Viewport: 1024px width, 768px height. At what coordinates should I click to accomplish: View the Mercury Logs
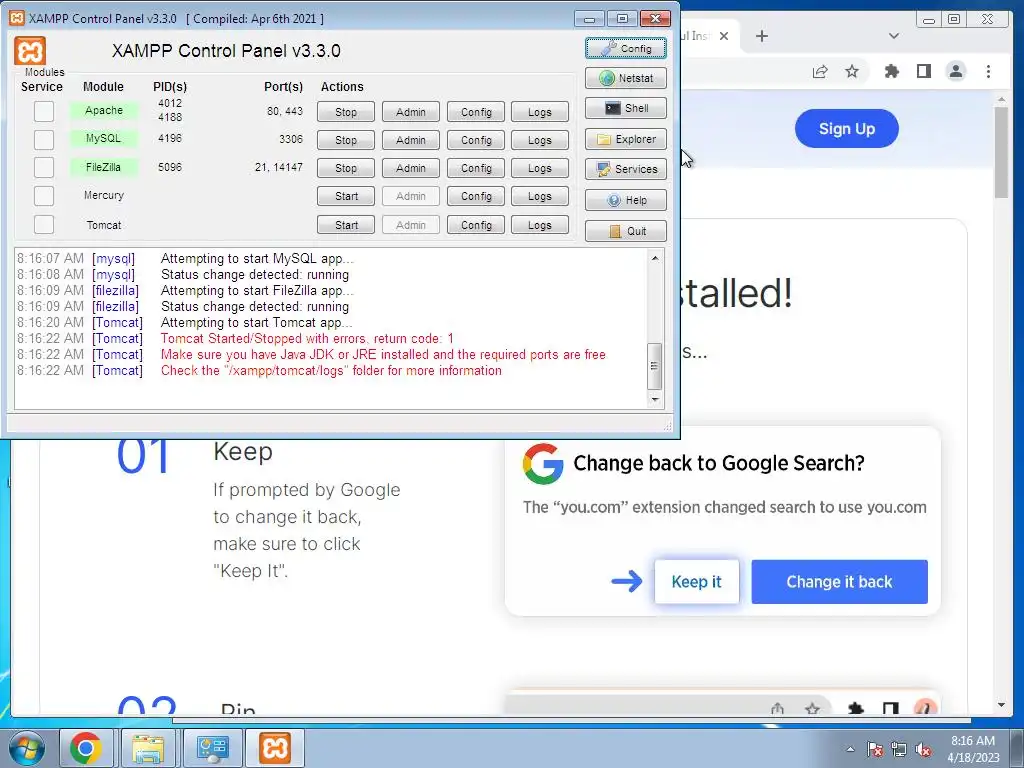[x=540, y=197]
